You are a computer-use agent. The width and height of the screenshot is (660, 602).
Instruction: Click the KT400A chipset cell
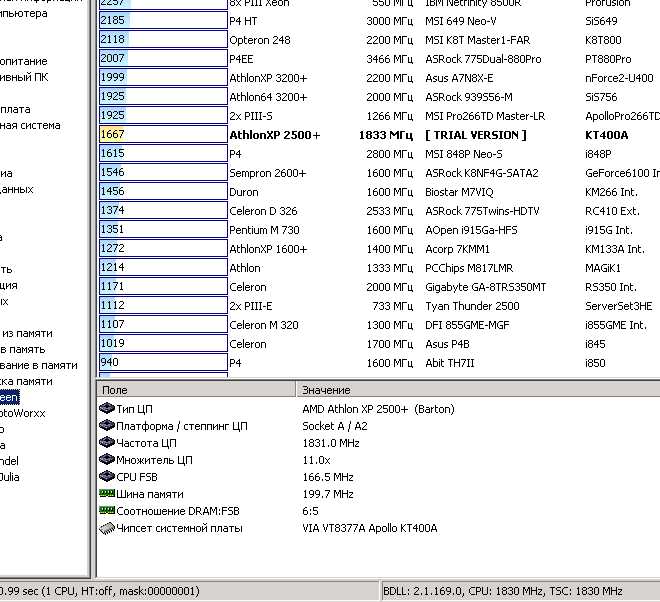[607, 135]
